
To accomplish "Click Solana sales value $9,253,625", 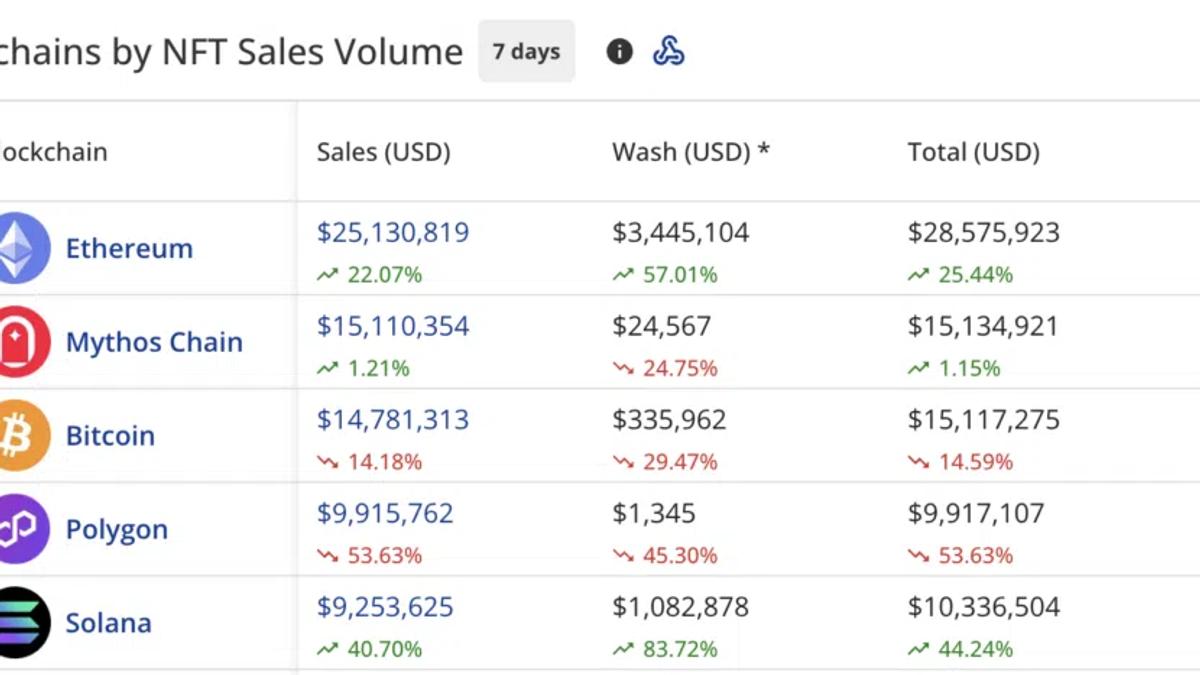I will click(x=385, y=607).
